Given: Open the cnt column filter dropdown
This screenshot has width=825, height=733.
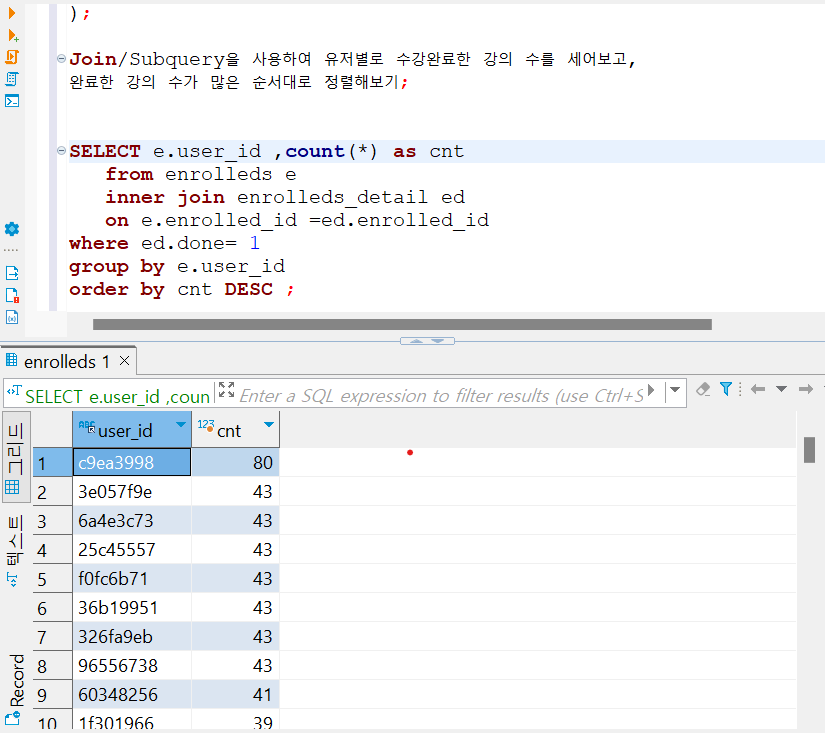Looking at the screenshot, I should (x=269, y=425).
